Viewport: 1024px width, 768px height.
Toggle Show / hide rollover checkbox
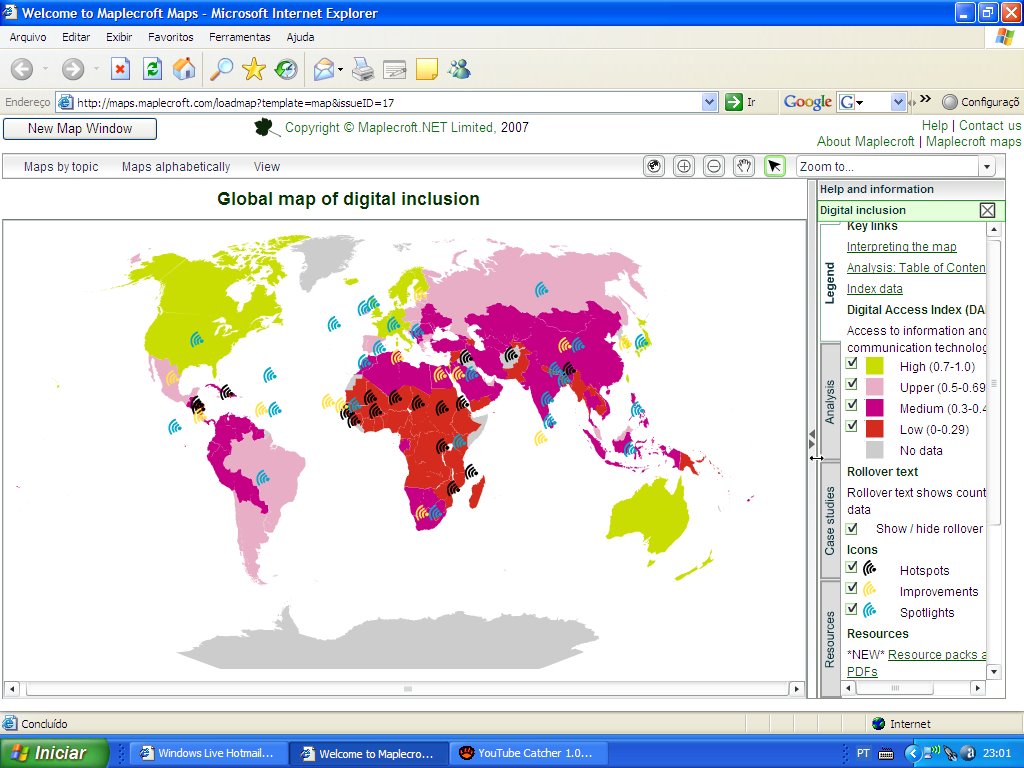[852, 528]
